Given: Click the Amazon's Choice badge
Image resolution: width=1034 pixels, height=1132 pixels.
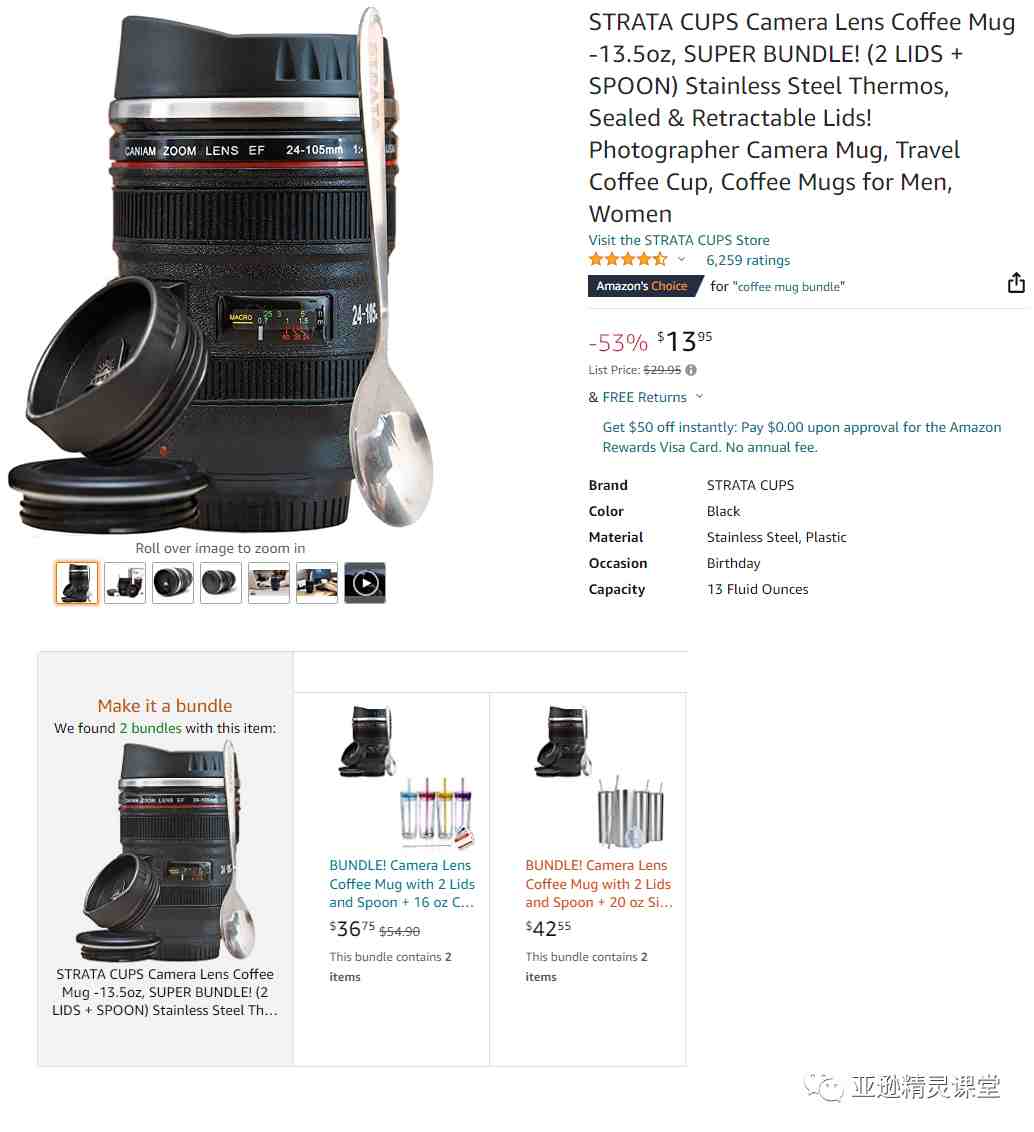Looking at the screenshot, I should pos(645,286).
